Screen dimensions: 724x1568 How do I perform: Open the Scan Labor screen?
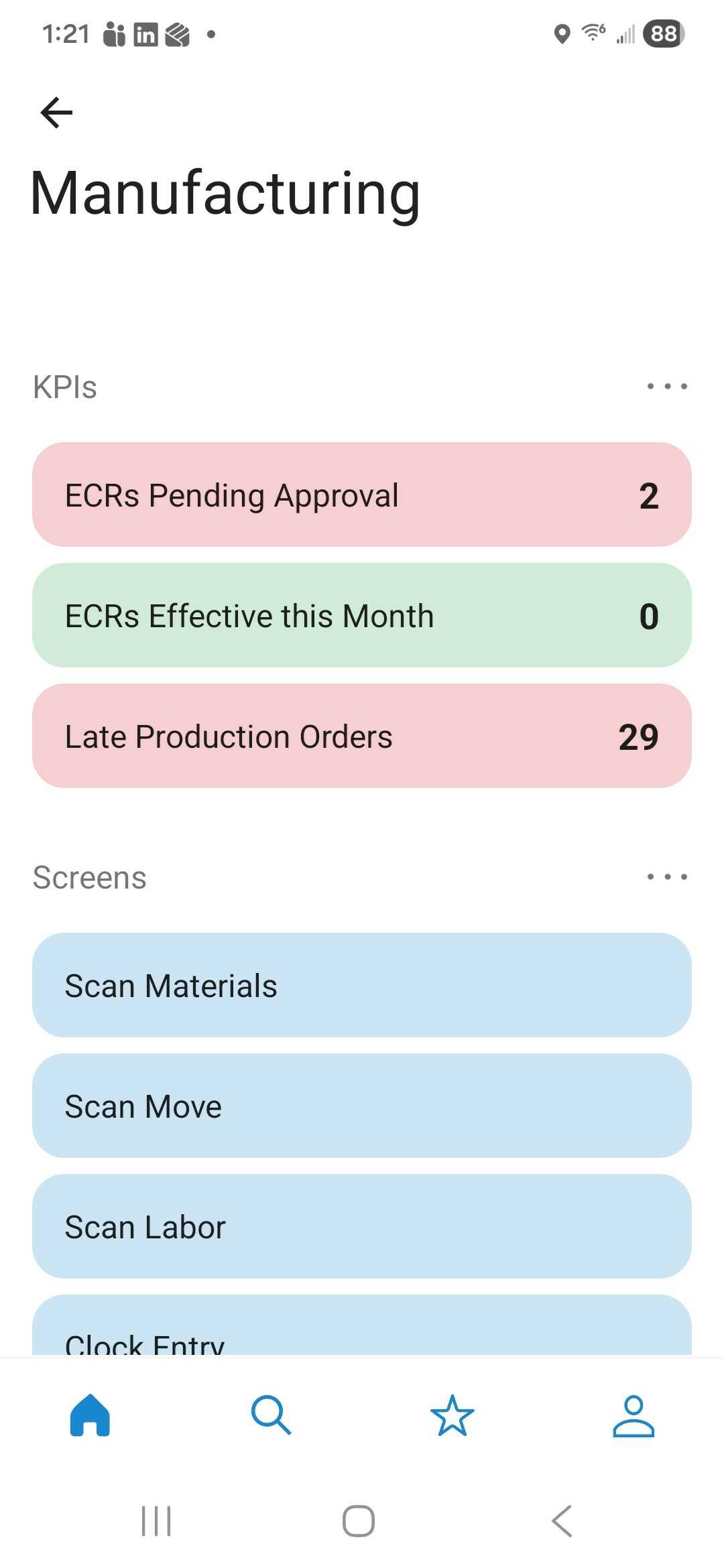tap(362, 1226)
